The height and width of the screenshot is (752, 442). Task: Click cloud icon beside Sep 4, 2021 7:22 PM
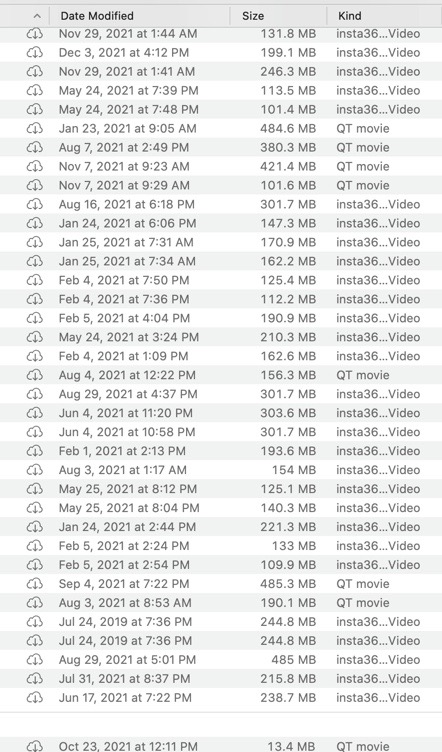pyautogui.click(x=35, y=584)
